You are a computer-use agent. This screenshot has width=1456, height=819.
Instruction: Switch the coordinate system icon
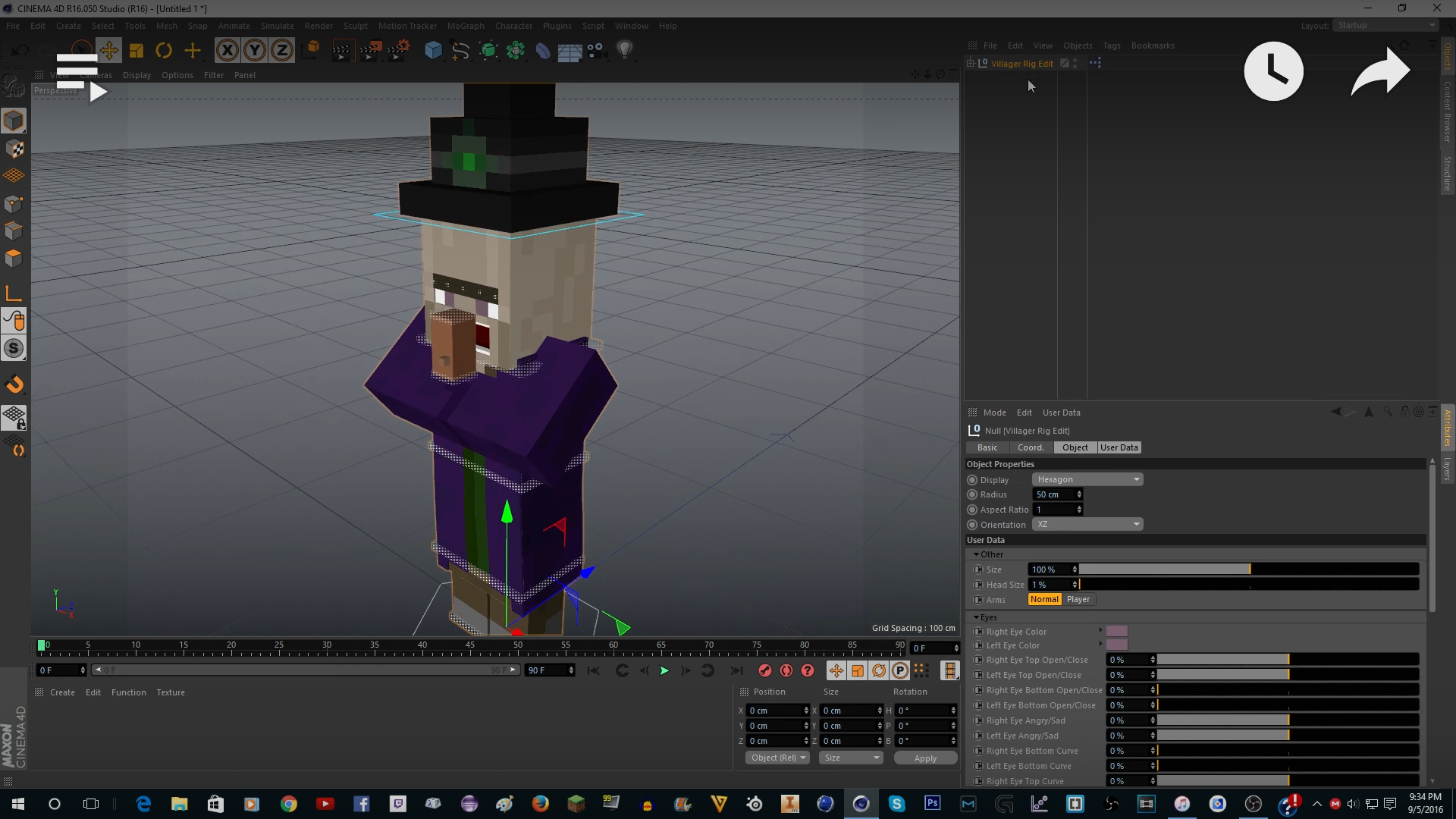click(311, 51)
